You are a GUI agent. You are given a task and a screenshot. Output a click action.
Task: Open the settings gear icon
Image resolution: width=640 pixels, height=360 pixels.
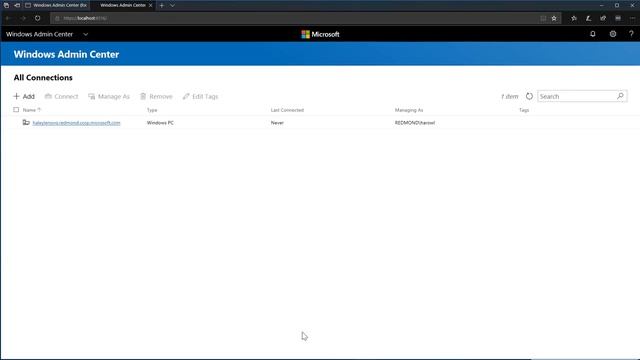[613, 34]
